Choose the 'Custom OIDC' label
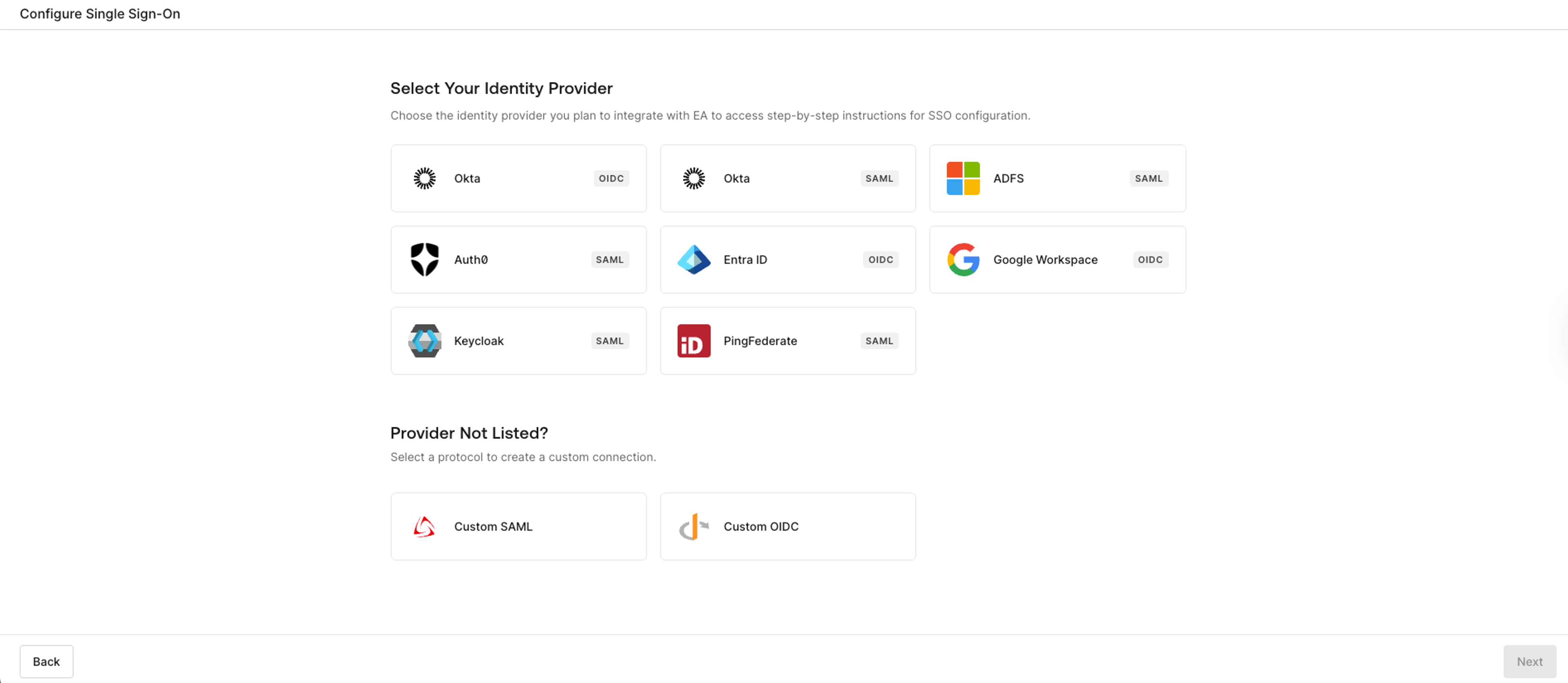This screenshot has height=683, width=1568. (761, 527)
